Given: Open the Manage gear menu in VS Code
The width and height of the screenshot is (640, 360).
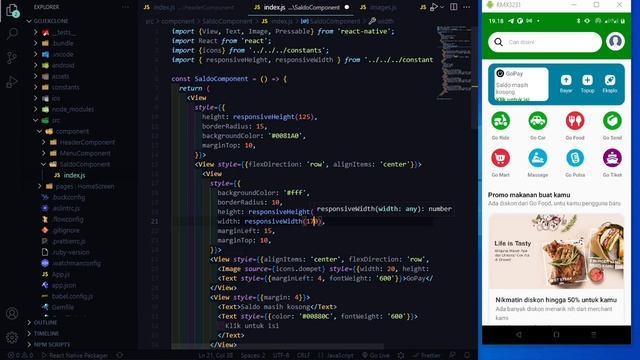Looking at the screenshot, I should 12,337.
